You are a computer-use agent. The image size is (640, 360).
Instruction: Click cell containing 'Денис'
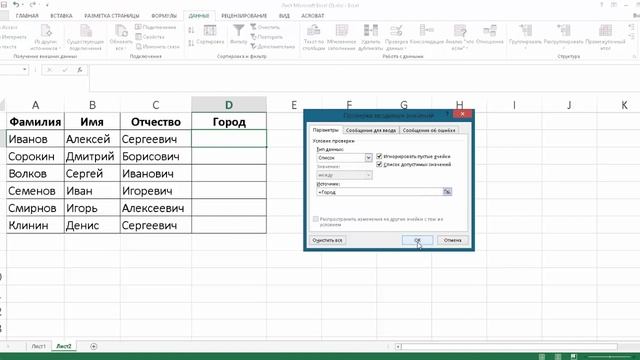click(x=92, y=225)
